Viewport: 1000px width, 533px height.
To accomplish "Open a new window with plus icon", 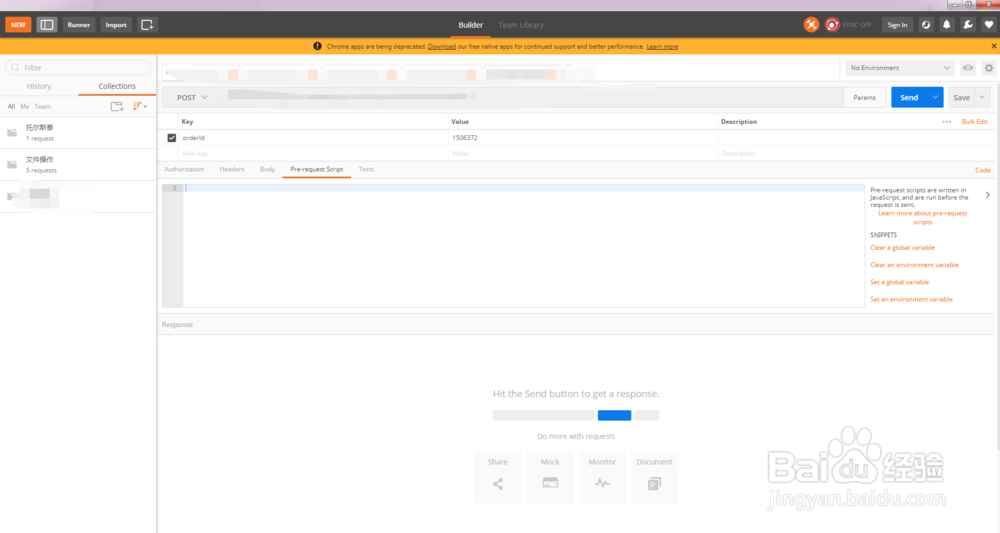I will point(147,25).
